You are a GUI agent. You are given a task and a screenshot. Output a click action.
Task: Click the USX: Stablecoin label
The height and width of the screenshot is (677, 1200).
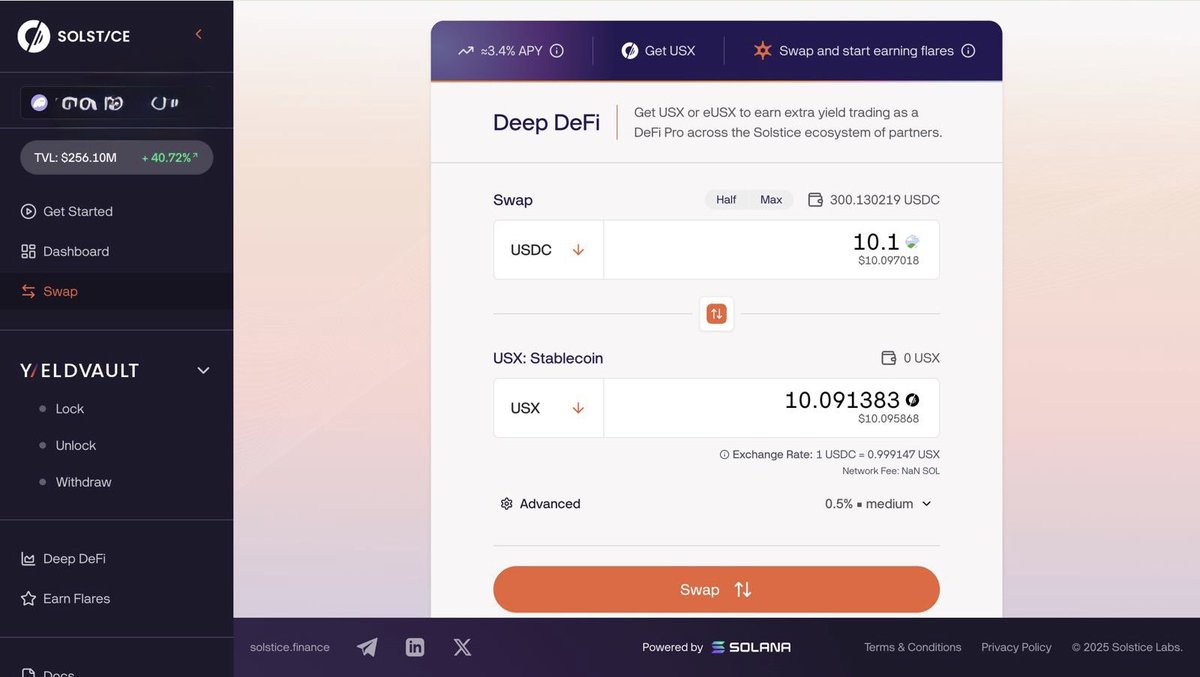click(548, 358)
